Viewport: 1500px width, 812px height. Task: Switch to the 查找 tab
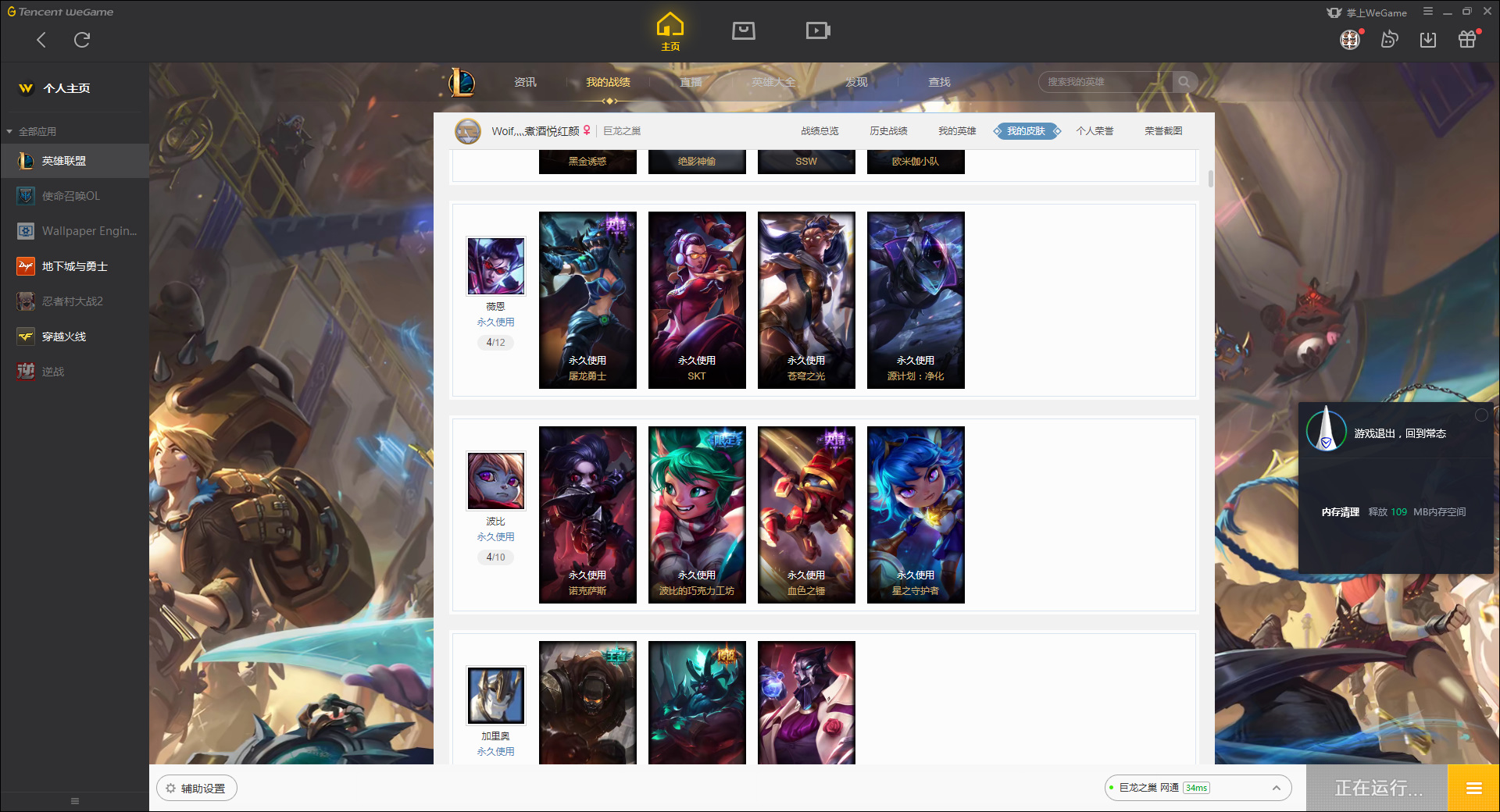(939, 82)
